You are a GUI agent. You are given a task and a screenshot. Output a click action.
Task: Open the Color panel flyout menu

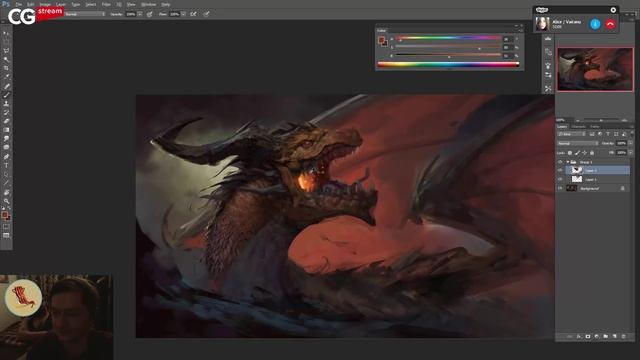pos(520,31)
